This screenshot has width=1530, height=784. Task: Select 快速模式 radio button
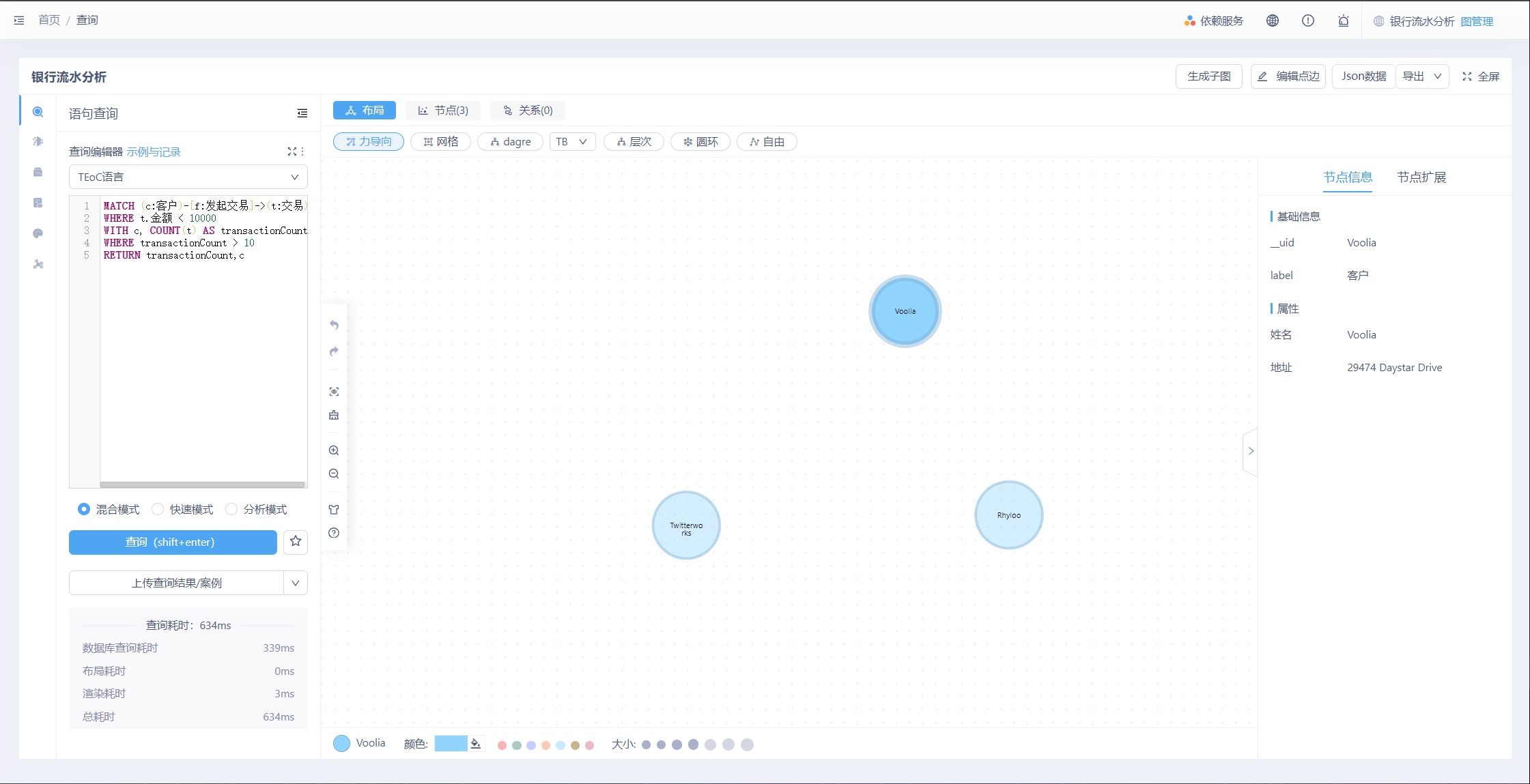tap(158, 509)
